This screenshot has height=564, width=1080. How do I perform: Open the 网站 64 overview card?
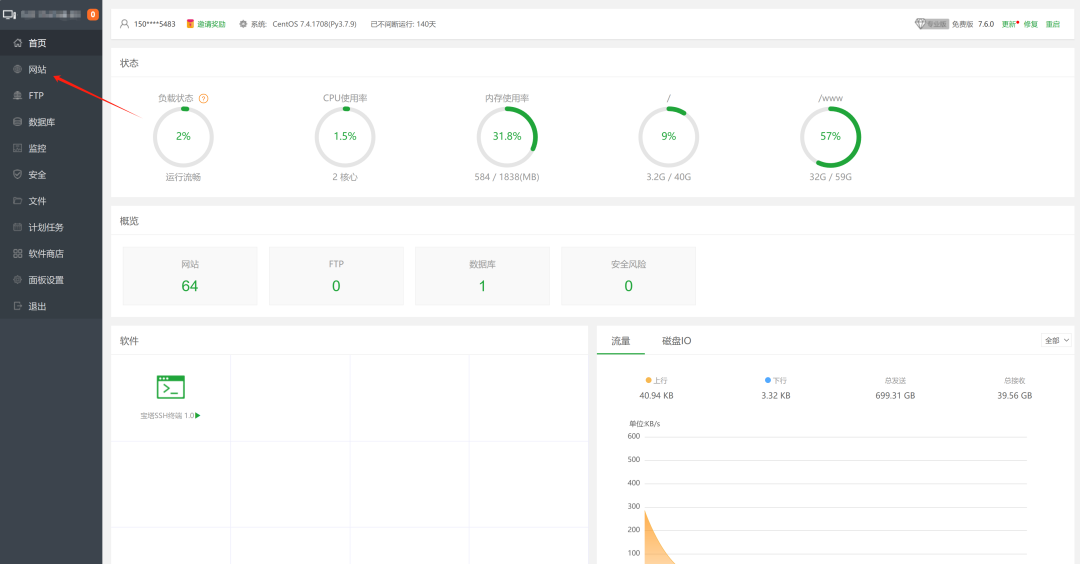[190, 276]
